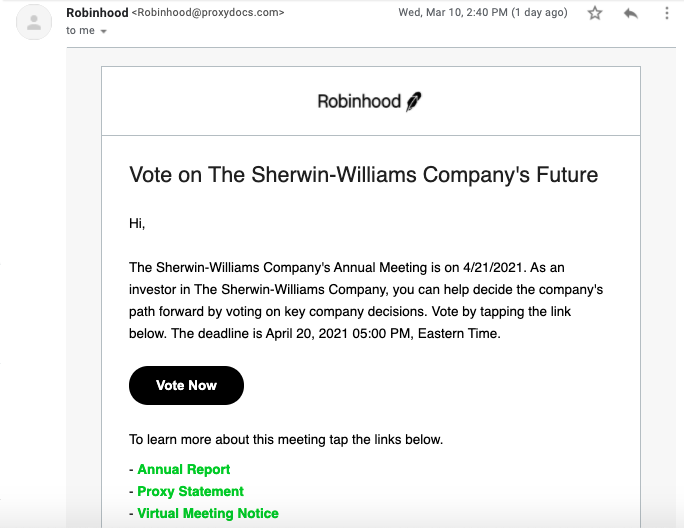Open the three-dot more options menu
684x528 pixels.
(667, 13)
